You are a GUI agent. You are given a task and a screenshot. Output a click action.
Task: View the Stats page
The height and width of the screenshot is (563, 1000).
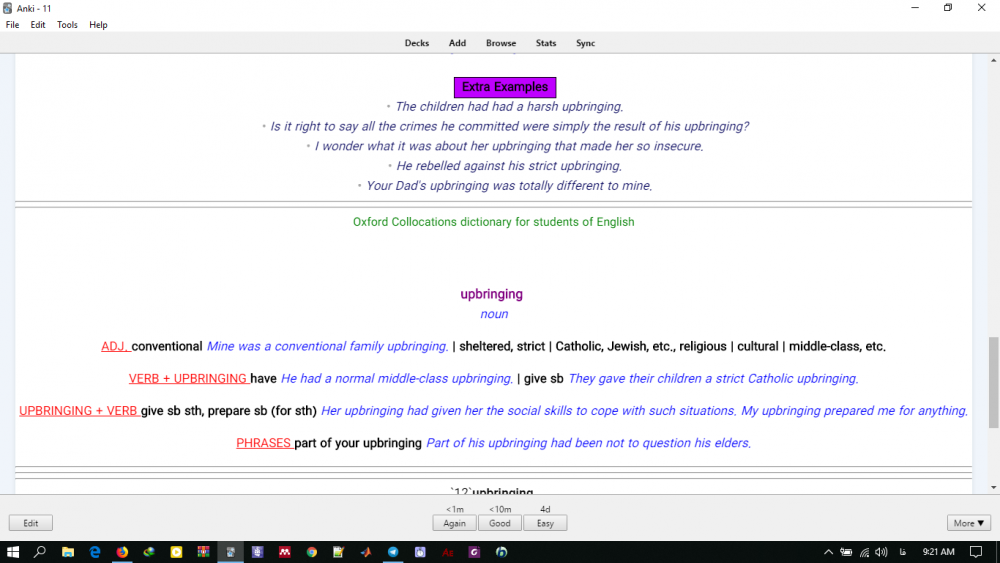(546, 43)
